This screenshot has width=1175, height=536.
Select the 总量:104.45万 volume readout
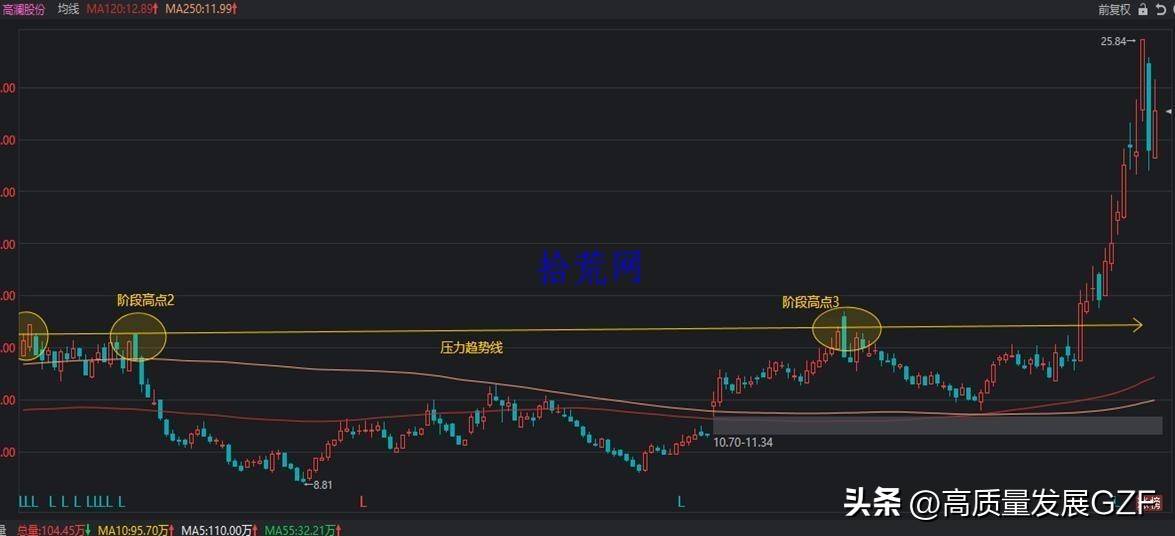(52, 530)
